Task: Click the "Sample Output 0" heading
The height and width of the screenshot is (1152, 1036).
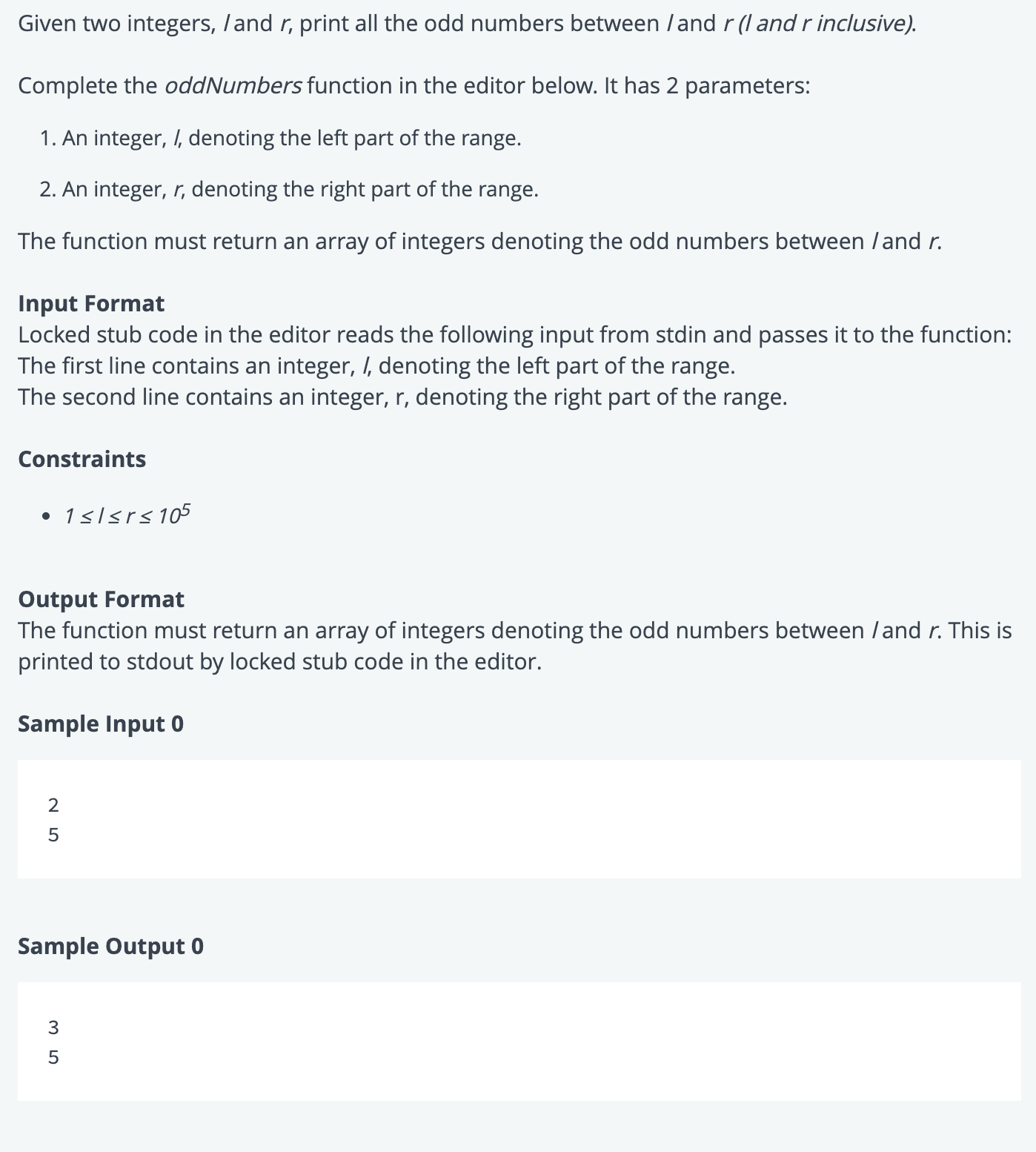Action: 110,946
